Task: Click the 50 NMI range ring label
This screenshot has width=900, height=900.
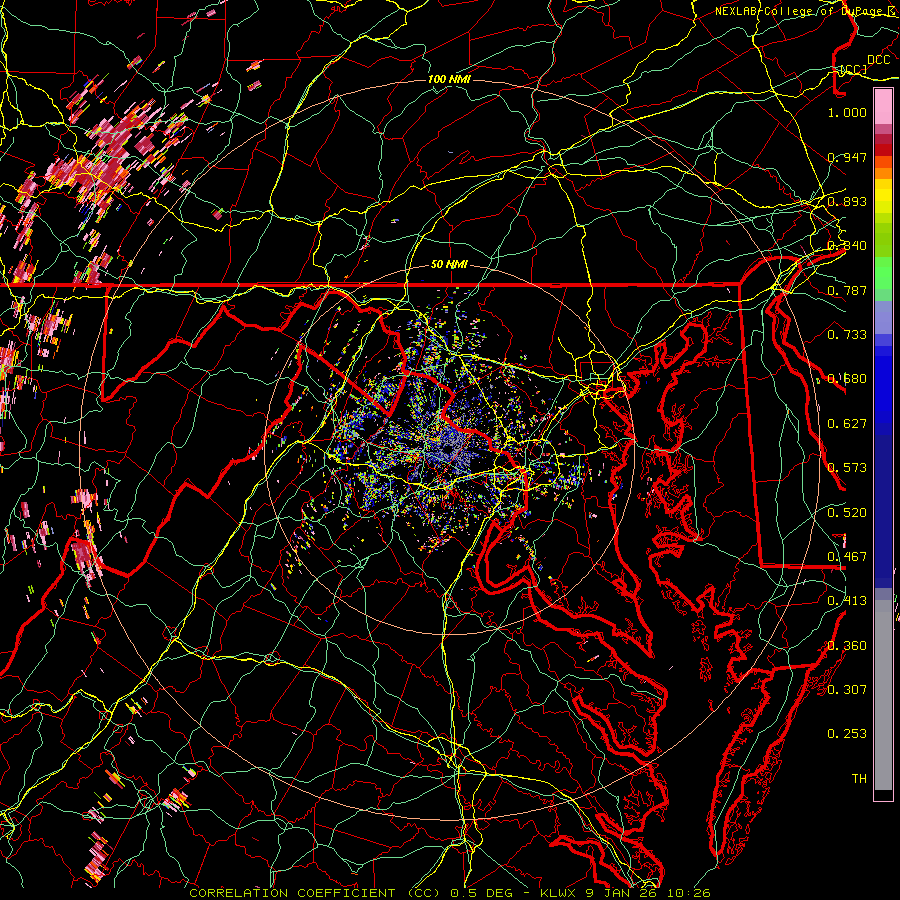Action: coord(449,265)
